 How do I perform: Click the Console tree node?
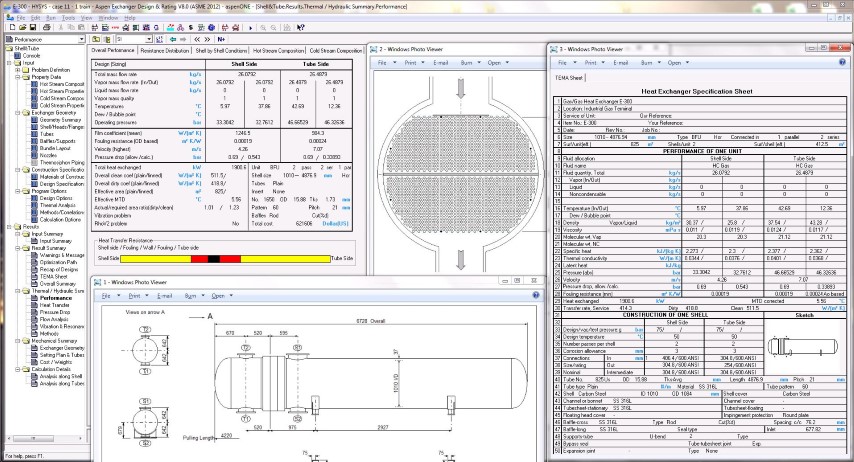31,55
